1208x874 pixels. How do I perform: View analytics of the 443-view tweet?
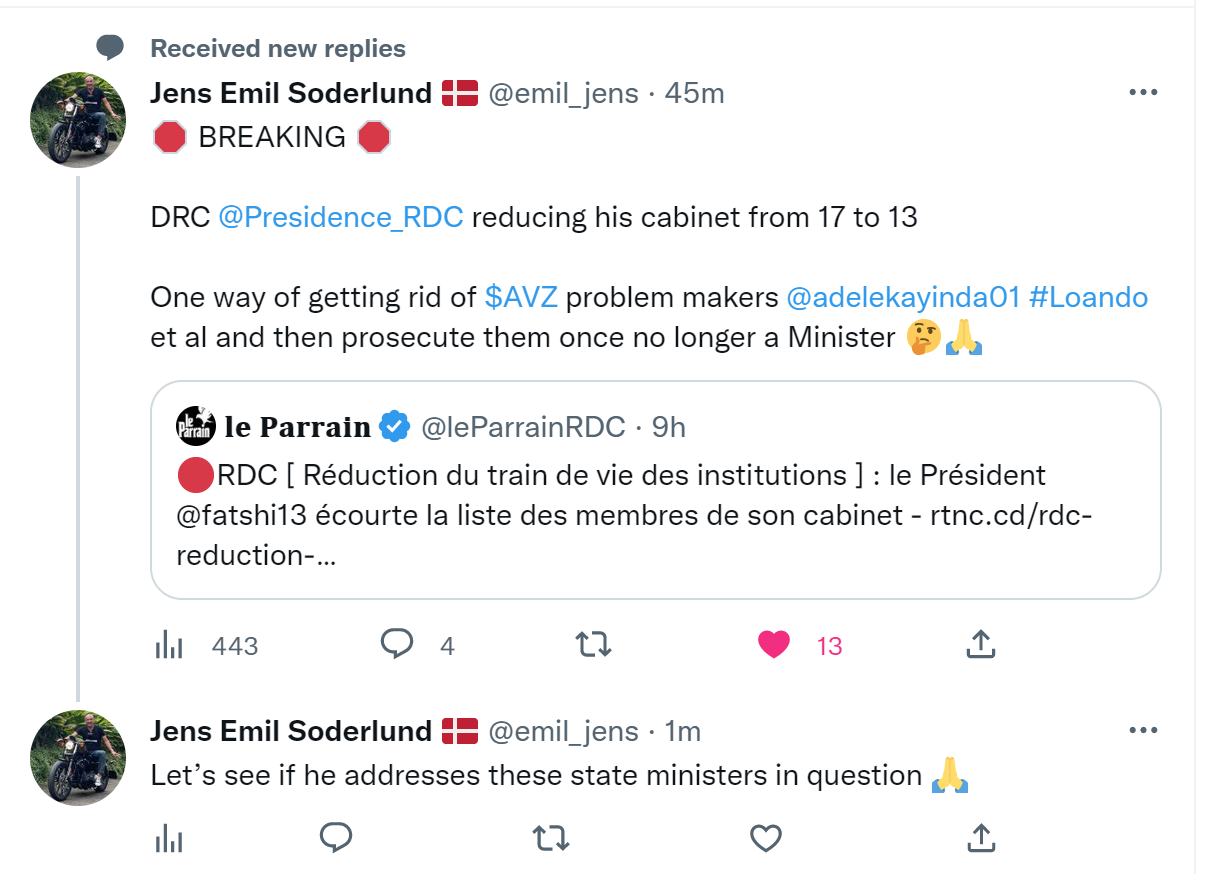[169, 646]
